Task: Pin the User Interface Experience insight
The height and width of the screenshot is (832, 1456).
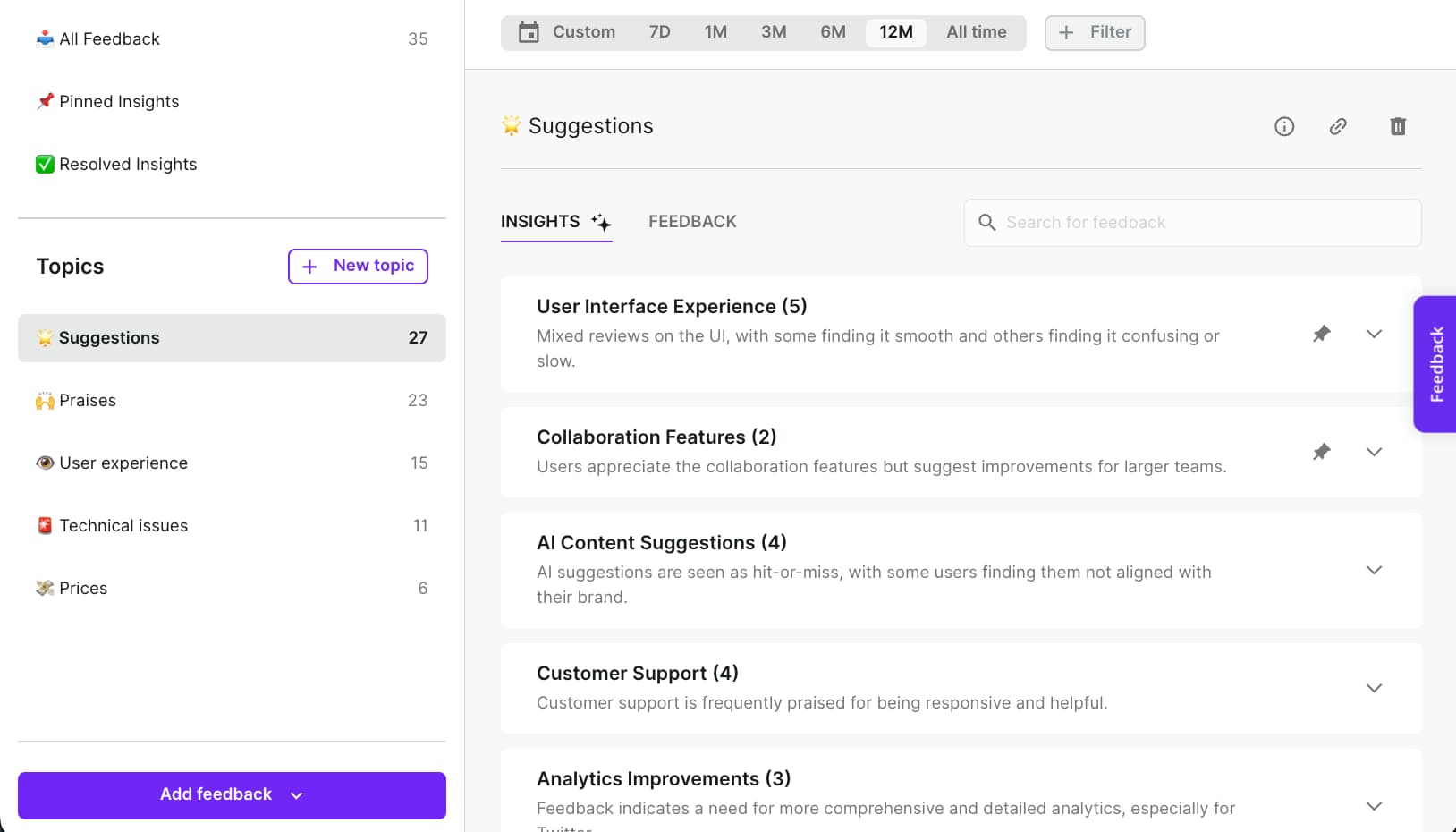Action: (x=1321, y=334)
